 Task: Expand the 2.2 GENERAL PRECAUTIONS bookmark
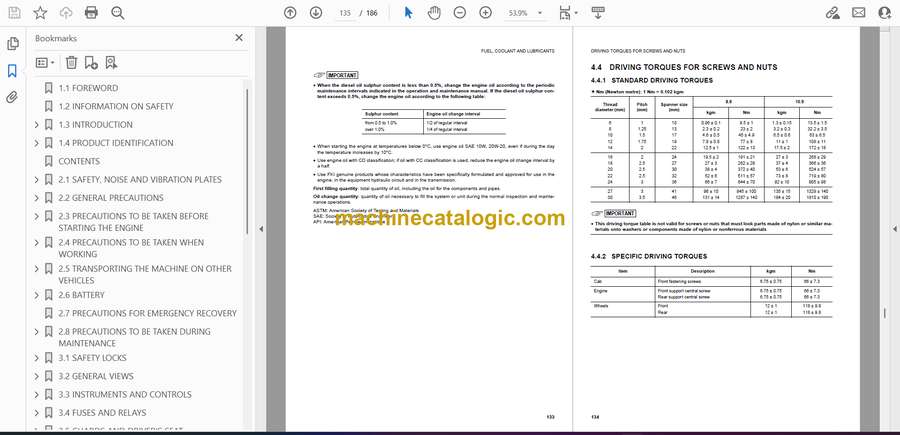coord(37,198)
